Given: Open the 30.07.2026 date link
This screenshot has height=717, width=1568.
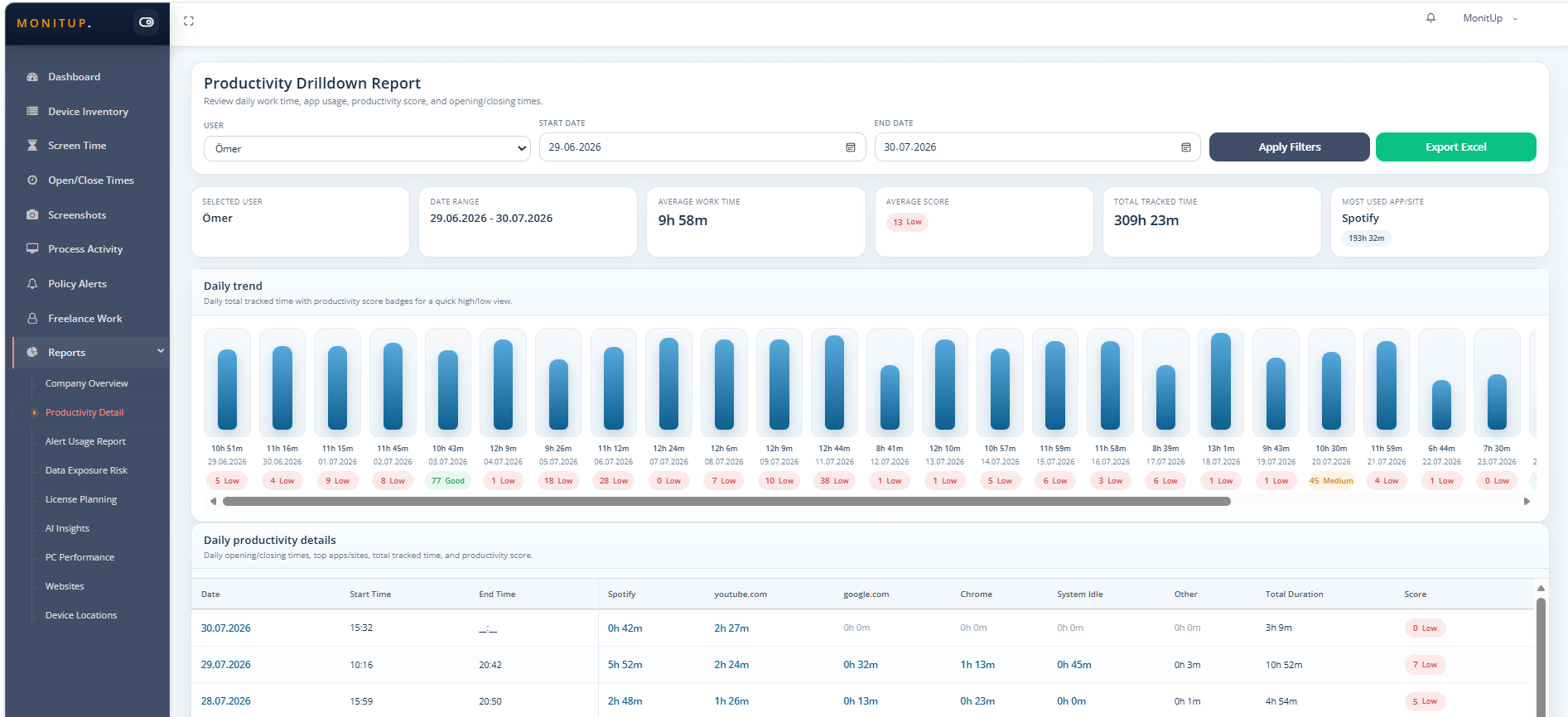Looking at the screenshot, I should tap(225, 628).
